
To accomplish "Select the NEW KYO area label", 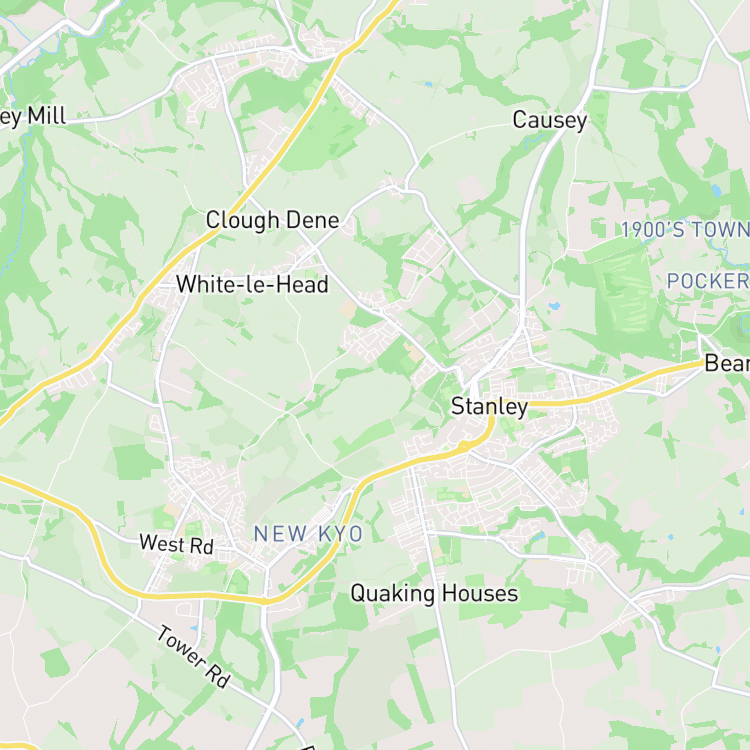I will [308, 534].
